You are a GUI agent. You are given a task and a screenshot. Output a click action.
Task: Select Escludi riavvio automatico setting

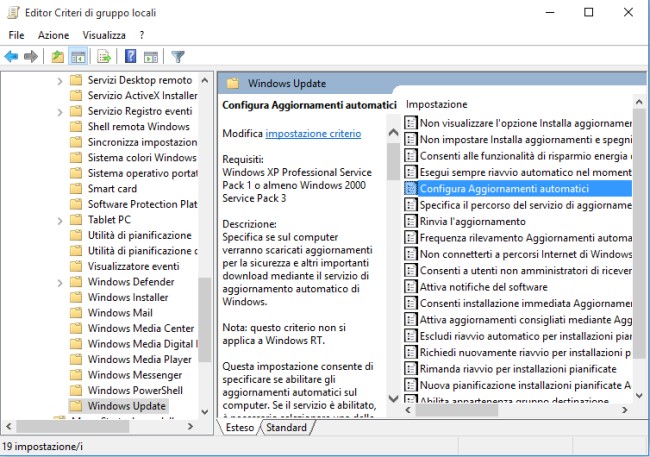[526, 336]
